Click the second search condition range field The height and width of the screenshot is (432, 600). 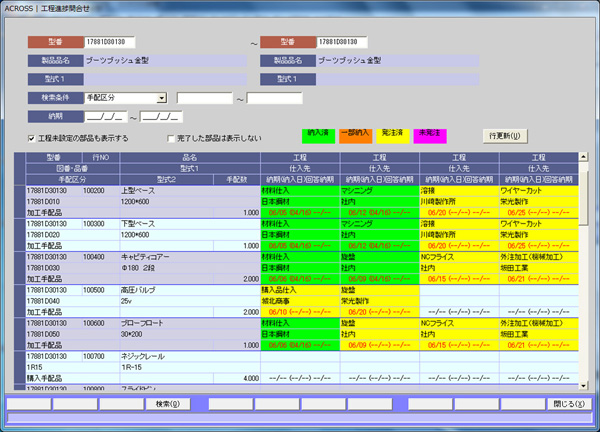coord(274,98)
